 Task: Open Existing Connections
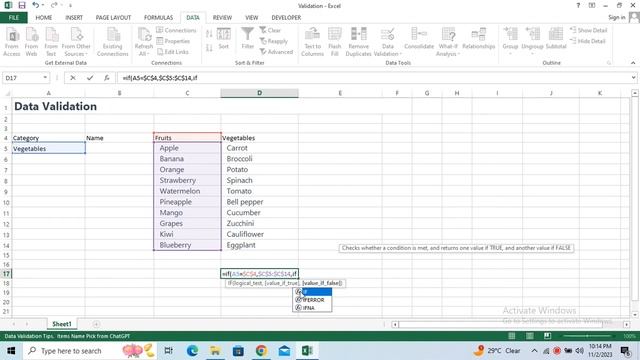point(112,42)
